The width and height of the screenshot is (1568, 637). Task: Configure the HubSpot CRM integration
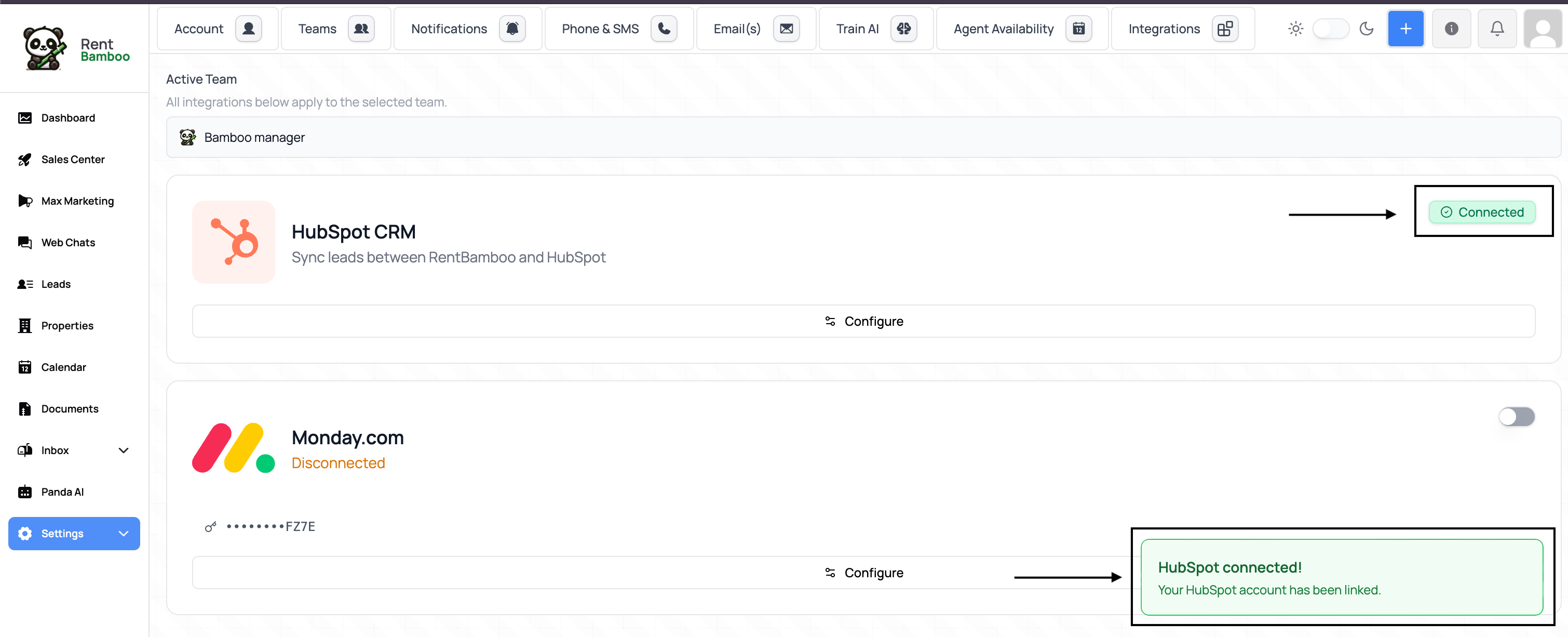click(x=863, y=321)
